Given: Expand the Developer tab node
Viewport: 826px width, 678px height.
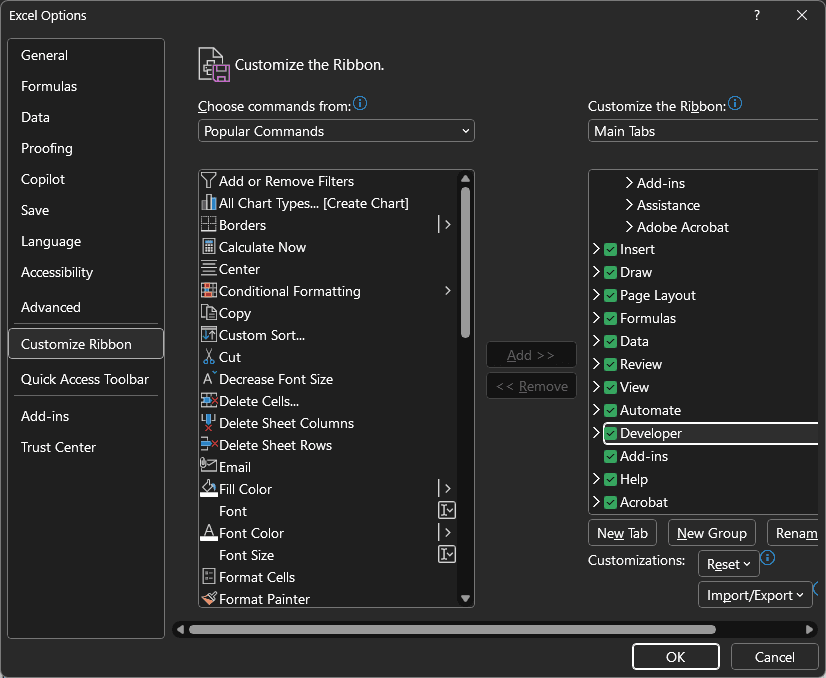Looking at the screenshot, I should click(596, 433).
